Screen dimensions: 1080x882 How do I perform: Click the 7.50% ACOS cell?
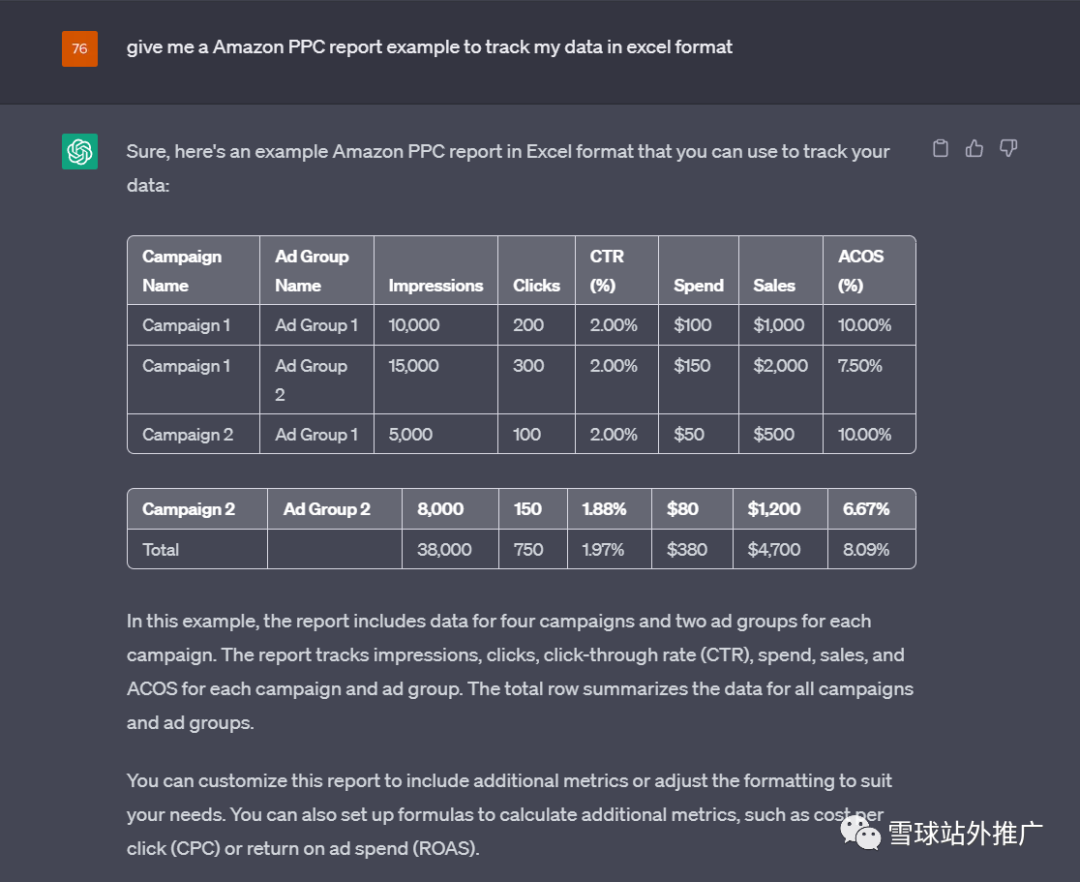pyautogui.click(x=869, y=379)
